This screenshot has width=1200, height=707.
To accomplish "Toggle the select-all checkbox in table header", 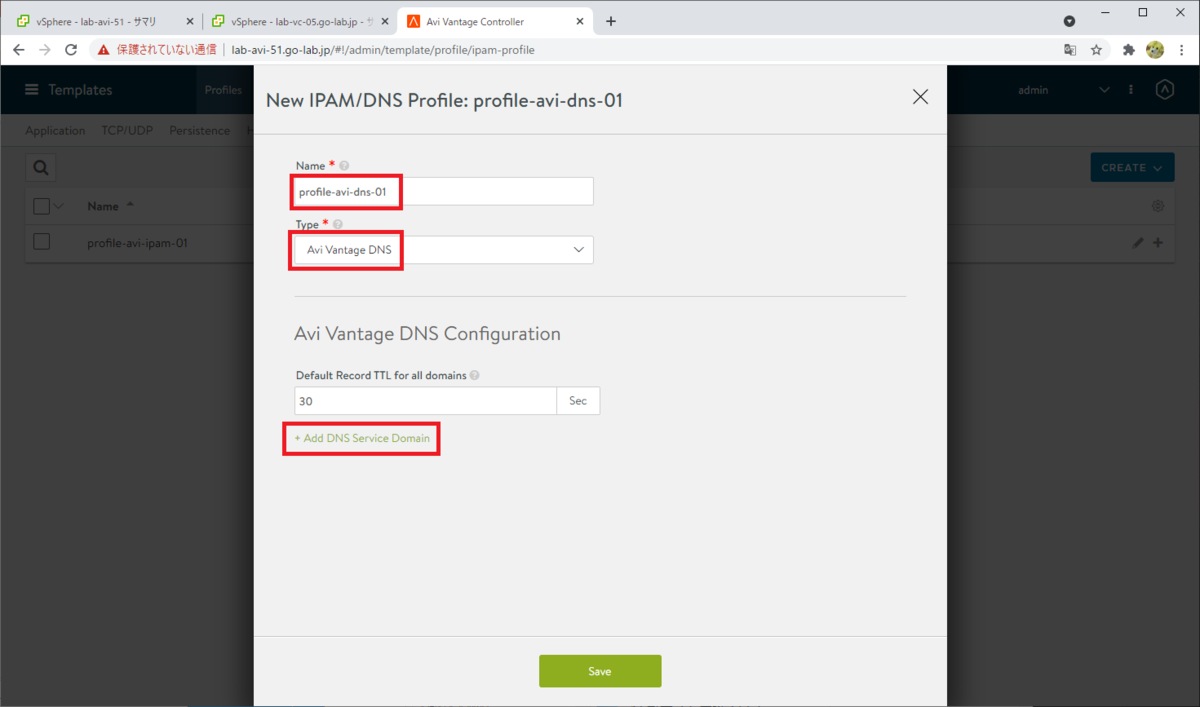I will click(x=41, y=206).
